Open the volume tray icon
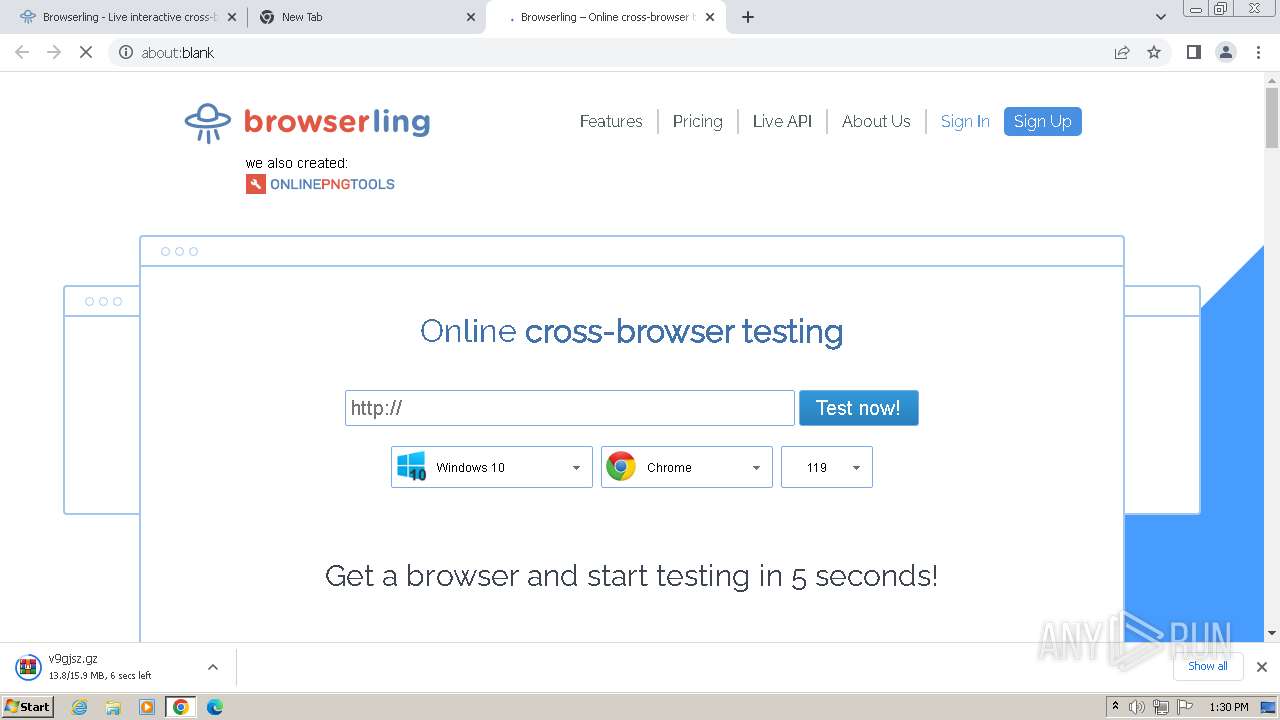This screenshot has width=1280, height=720. pyautogui.click(x=1137, y=707)
